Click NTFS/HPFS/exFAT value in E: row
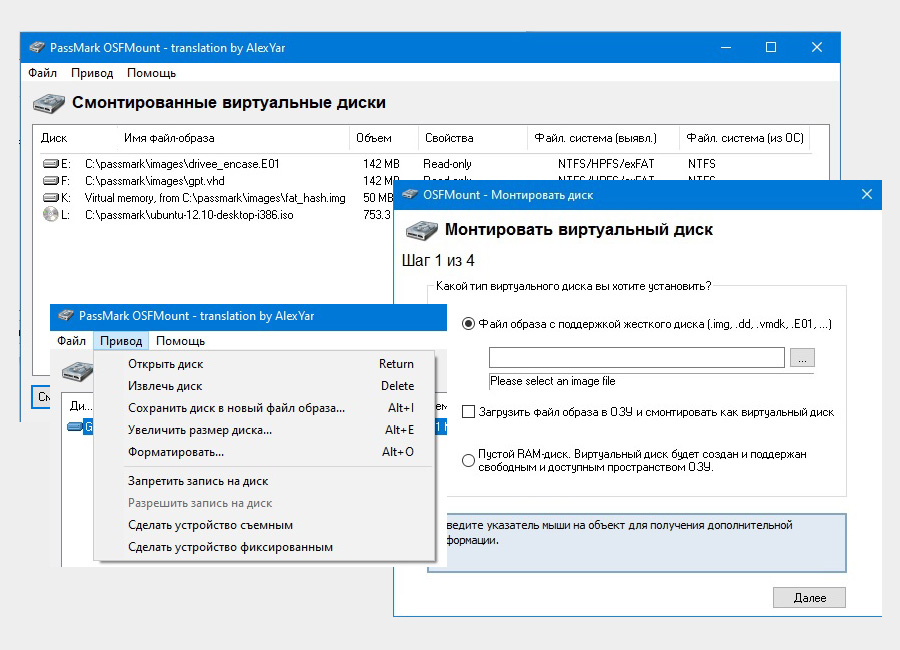The width and height of the screenshot is (900, 650). 606,164
